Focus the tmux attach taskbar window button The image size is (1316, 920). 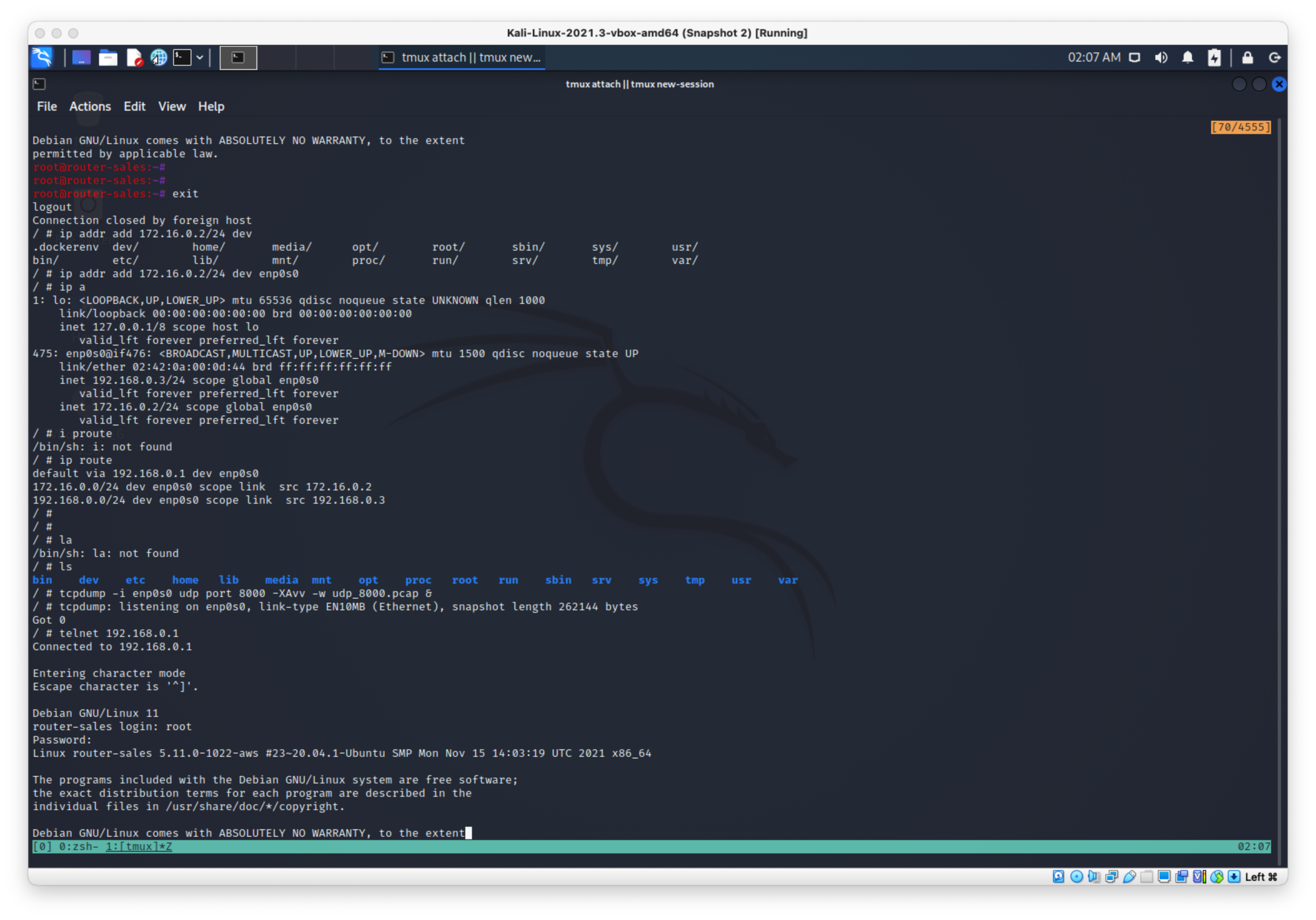tap(462, 57)
